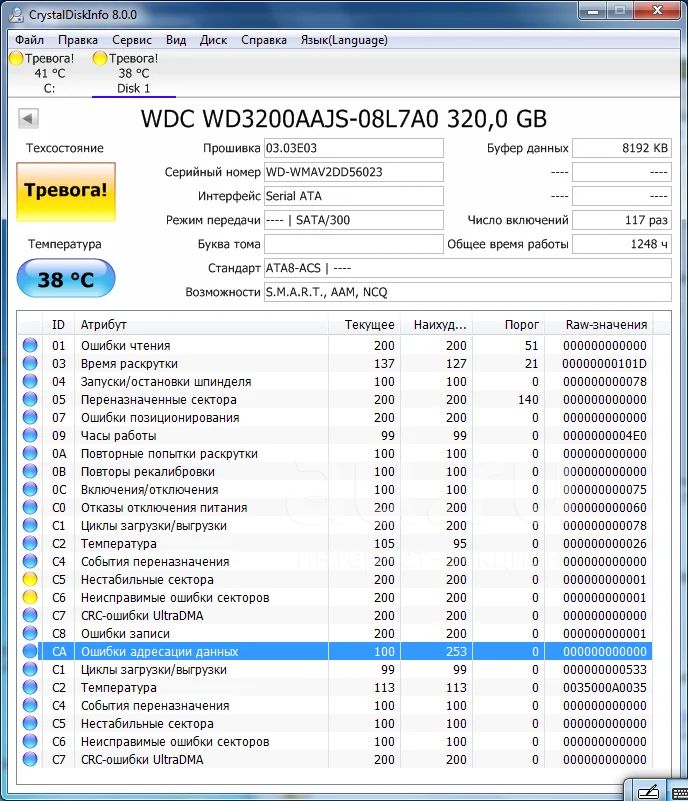Open the Файл menu
Viewport: 688px width, 801px height.
tap(29, 40)
